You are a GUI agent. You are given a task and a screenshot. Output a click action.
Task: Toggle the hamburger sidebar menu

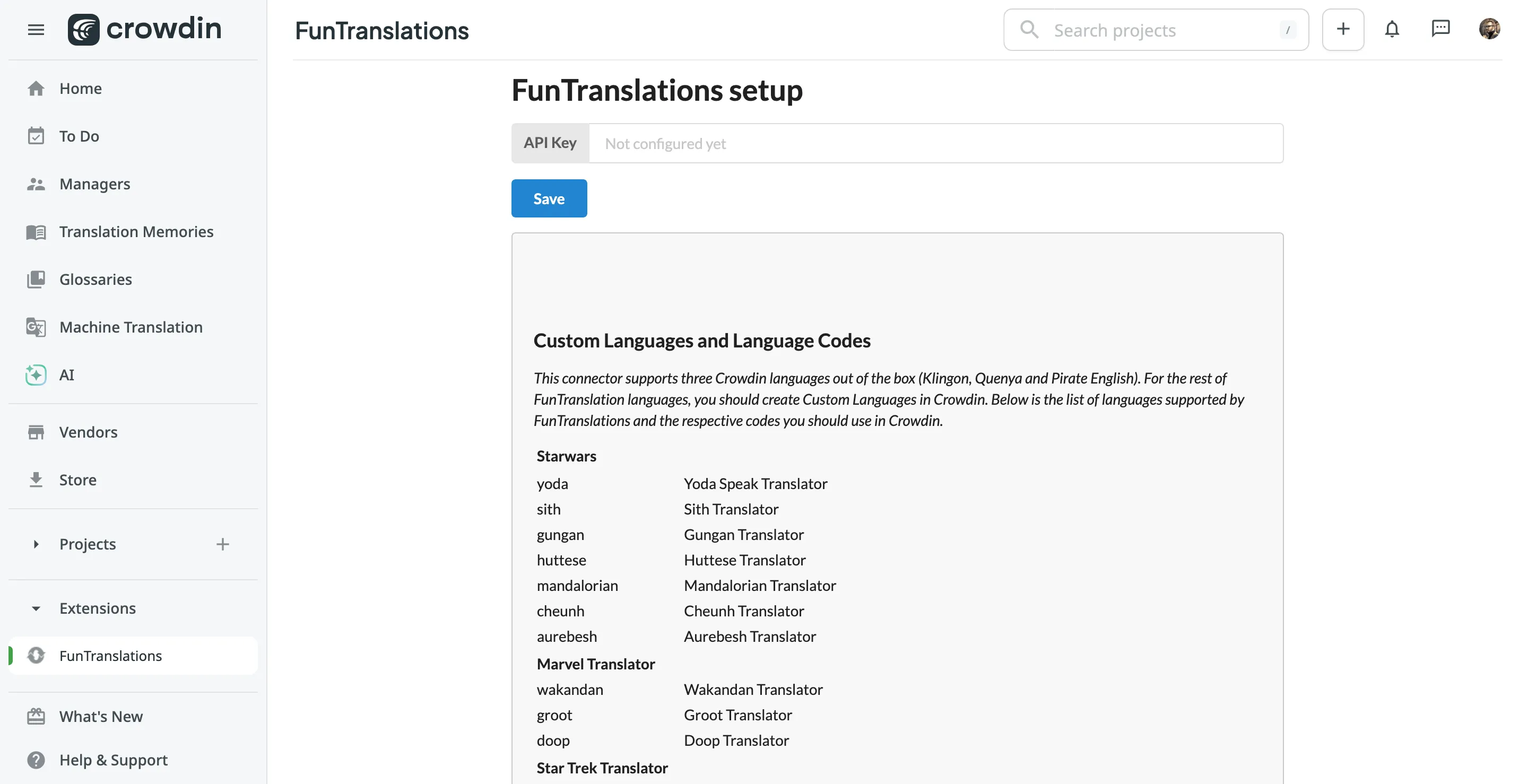[x=36, y=30]
